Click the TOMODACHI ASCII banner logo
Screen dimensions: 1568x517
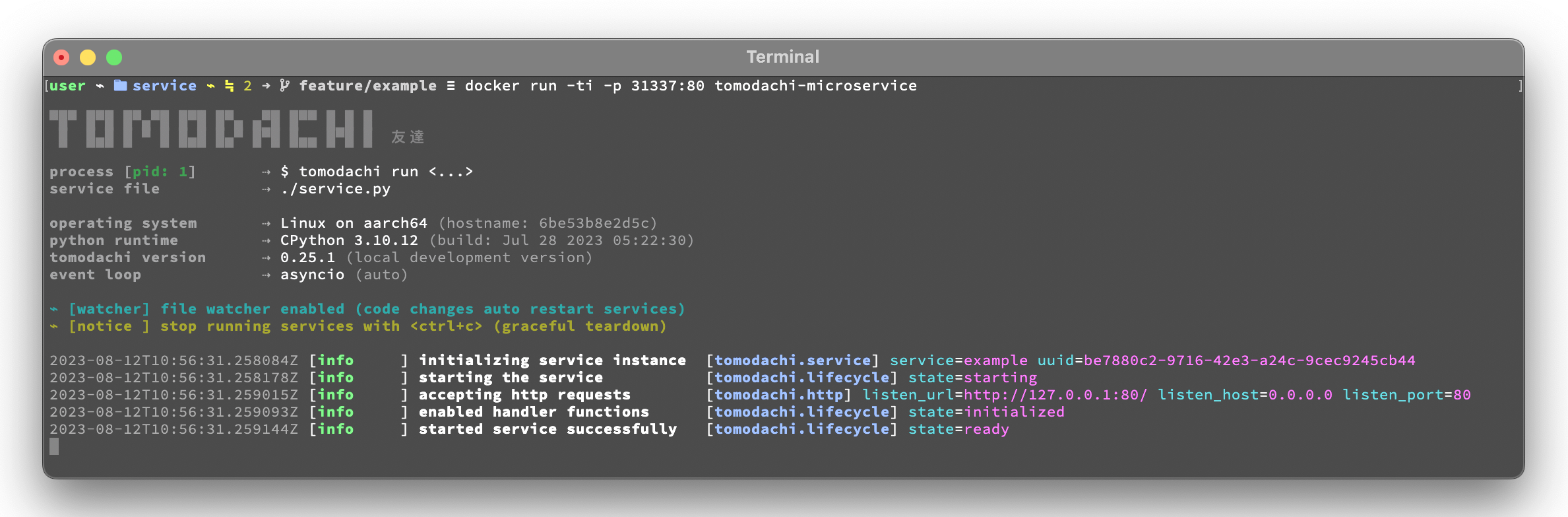click(x=212, y=129)
